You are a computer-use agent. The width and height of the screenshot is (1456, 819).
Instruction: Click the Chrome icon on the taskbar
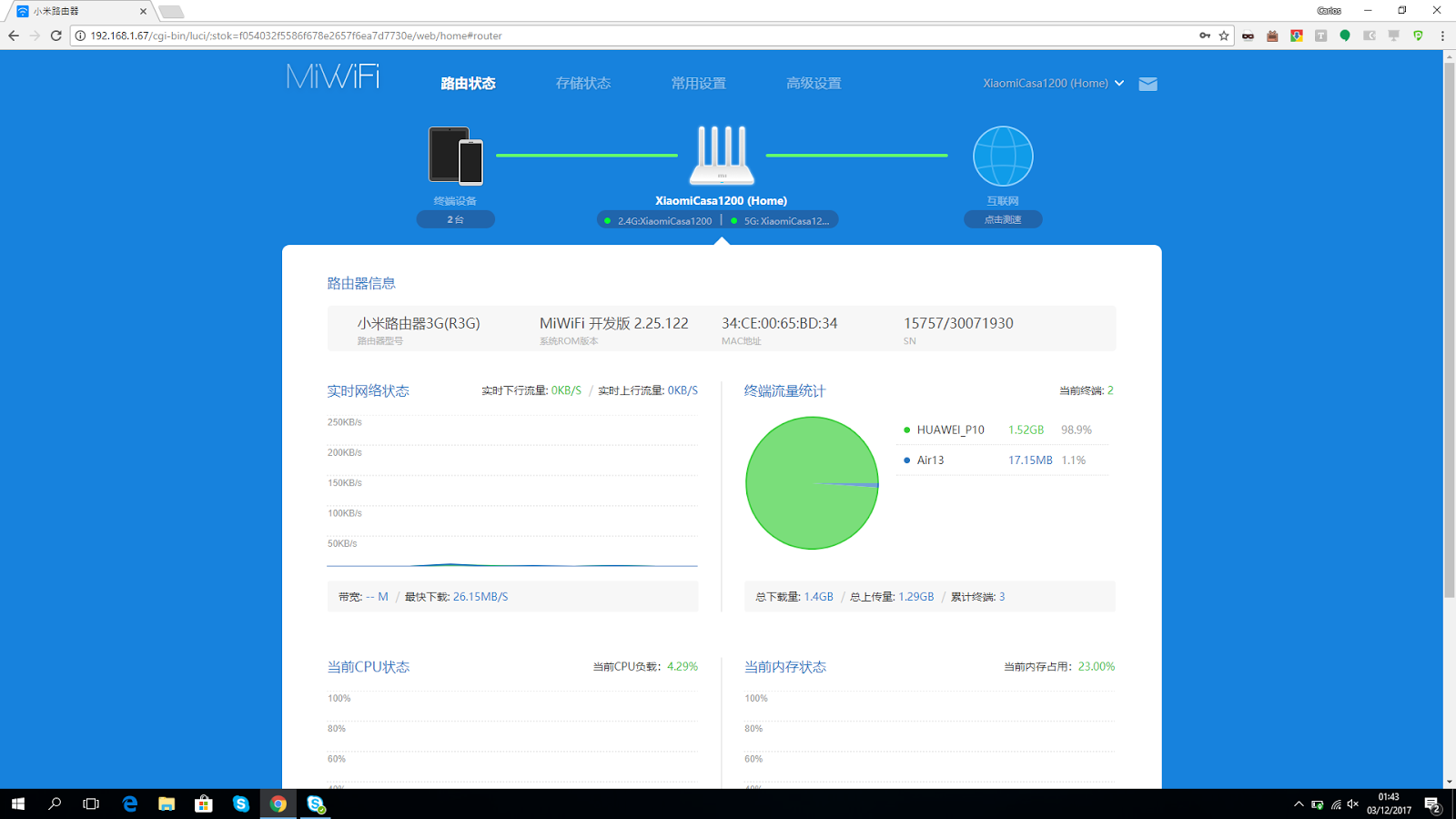(278, 804)
